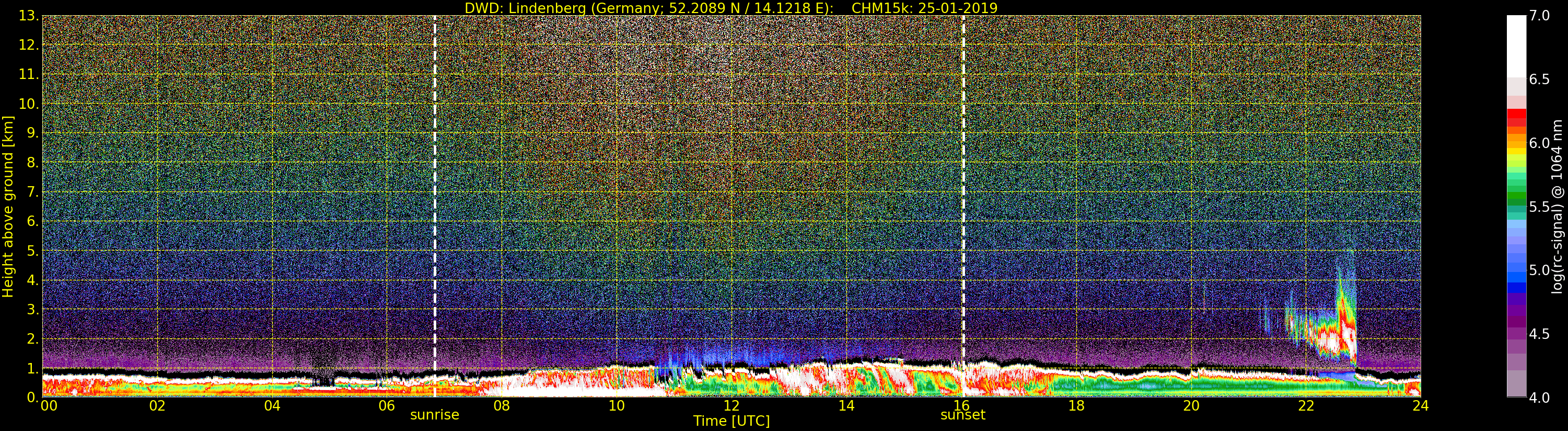Click the height axis tick label 11.
This screenshot has height=431, width=1568.
(x=29, y=74)
